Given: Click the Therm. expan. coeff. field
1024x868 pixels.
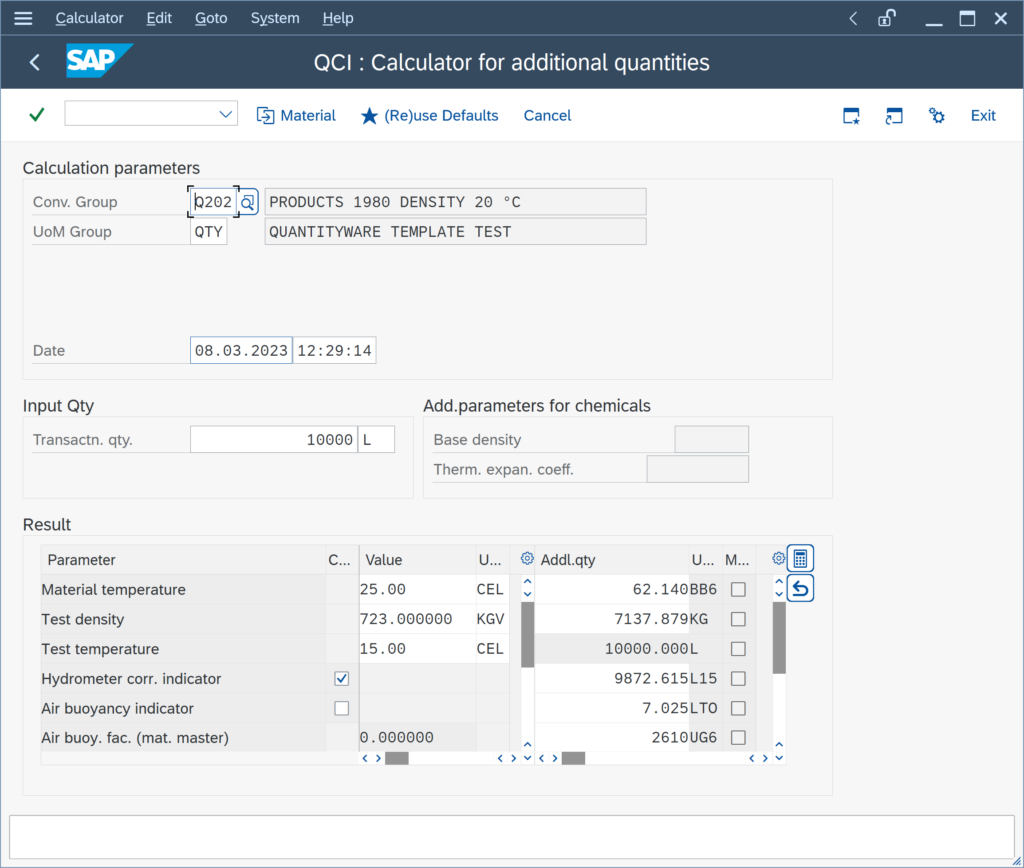Looking at the screenshot, I should [x=697, y=470].
